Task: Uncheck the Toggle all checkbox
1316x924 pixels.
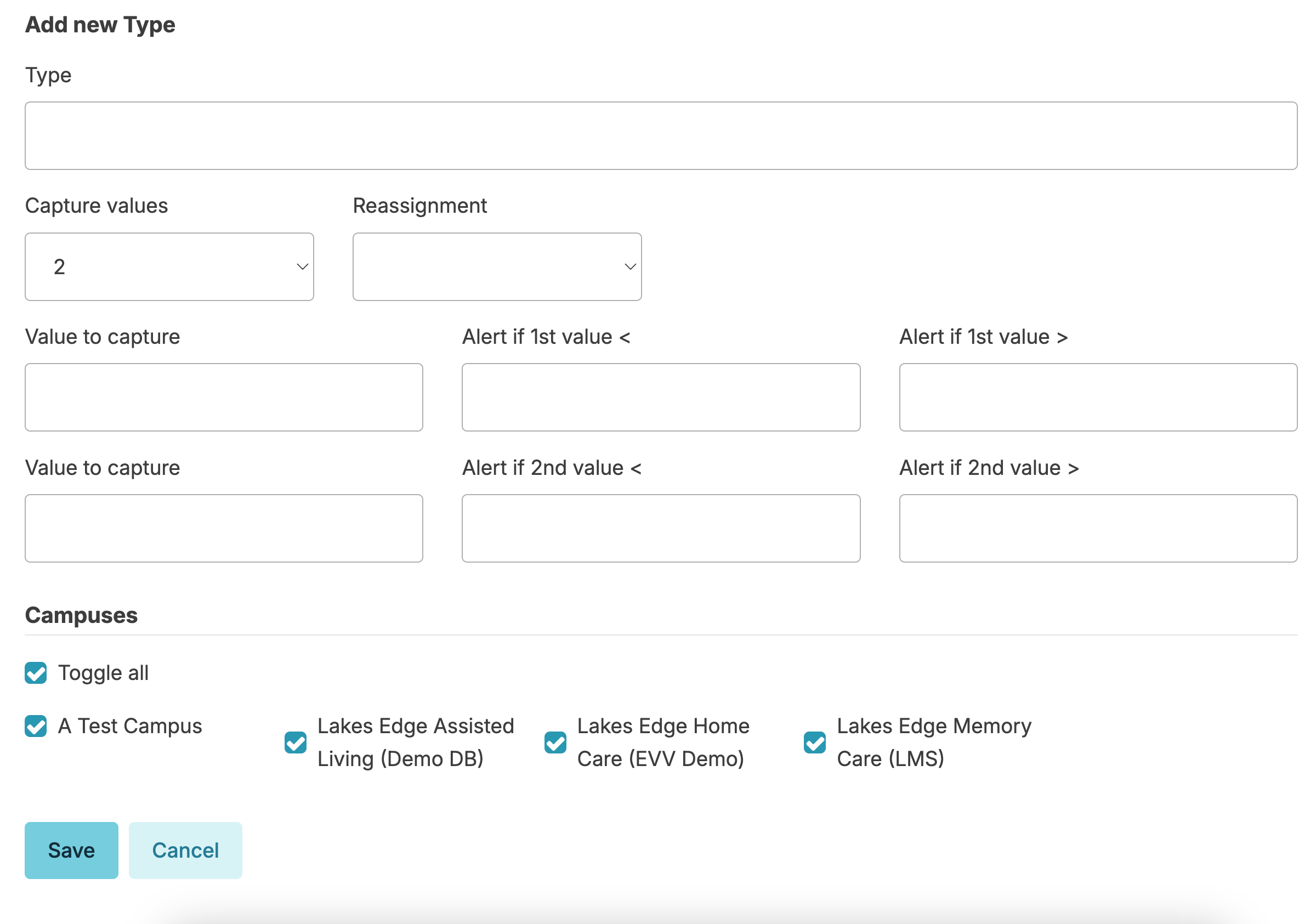Action: tap(36, 673)
